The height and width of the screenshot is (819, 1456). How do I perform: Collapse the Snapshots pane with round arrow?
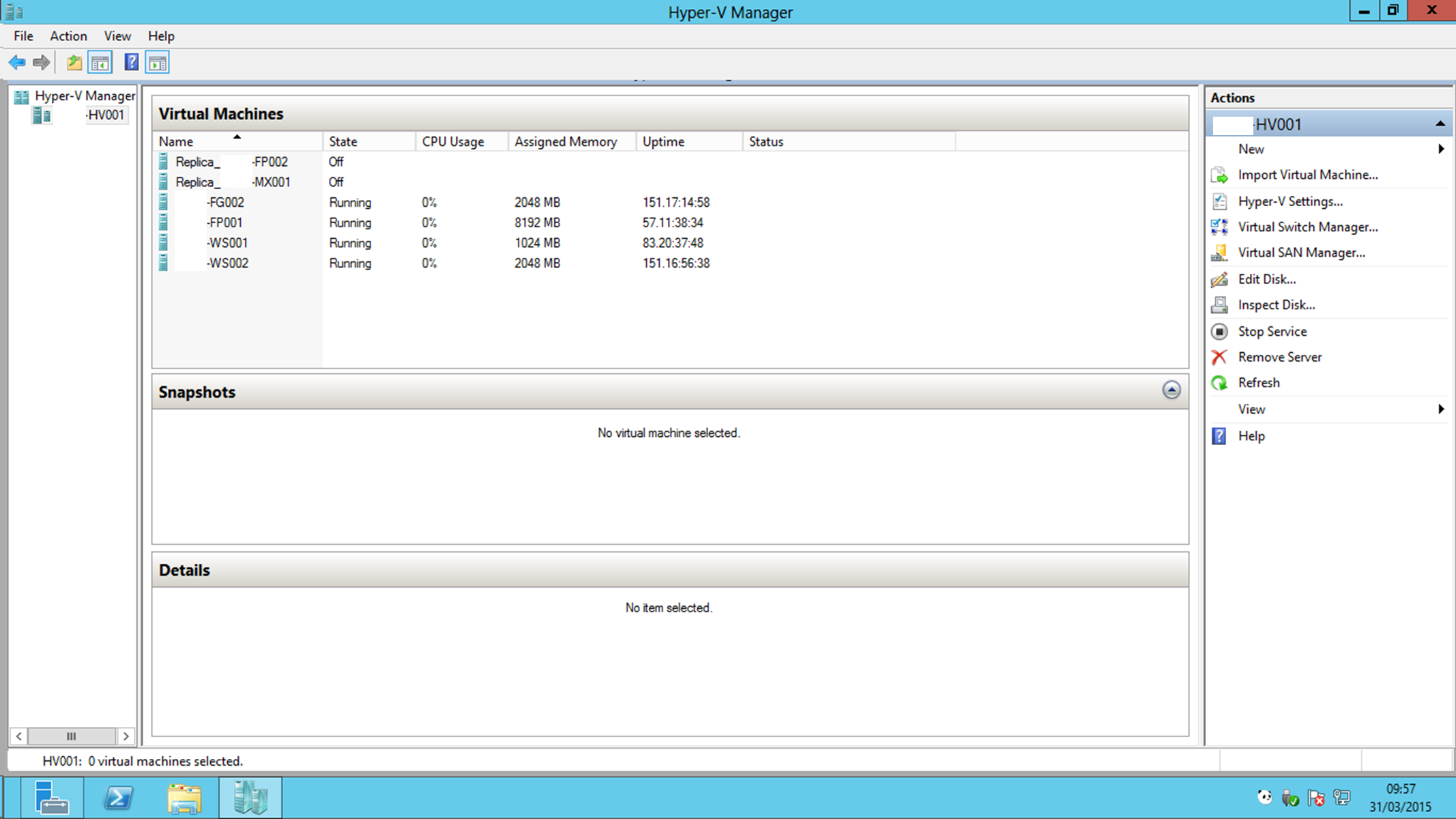point(1171,390)
